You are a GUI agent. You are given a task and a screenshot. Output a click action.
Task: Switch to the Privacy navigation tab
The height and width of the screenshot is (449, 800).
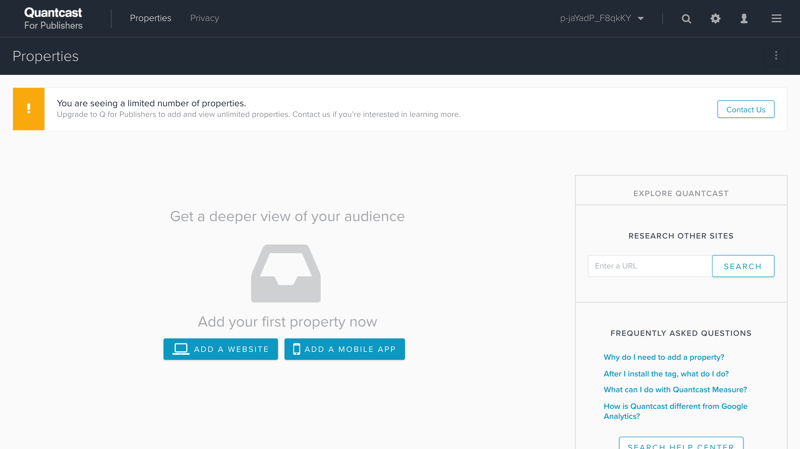pos(204,19)
